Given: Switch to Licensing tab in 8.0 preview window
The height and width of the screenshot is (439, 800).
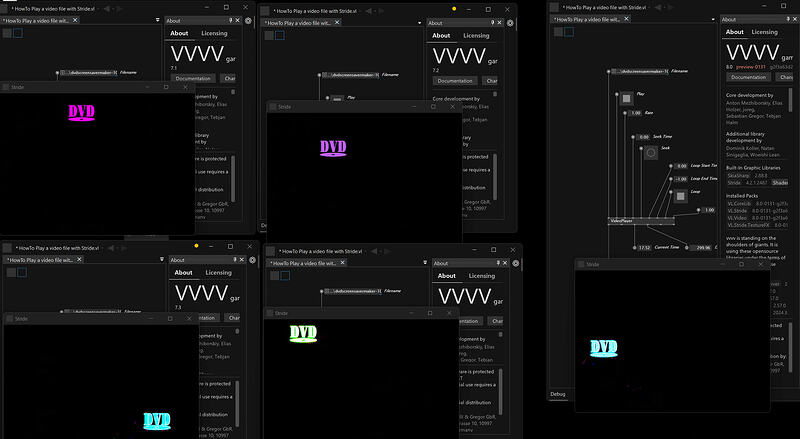Looking at the screenshot, I should [764, 32].
